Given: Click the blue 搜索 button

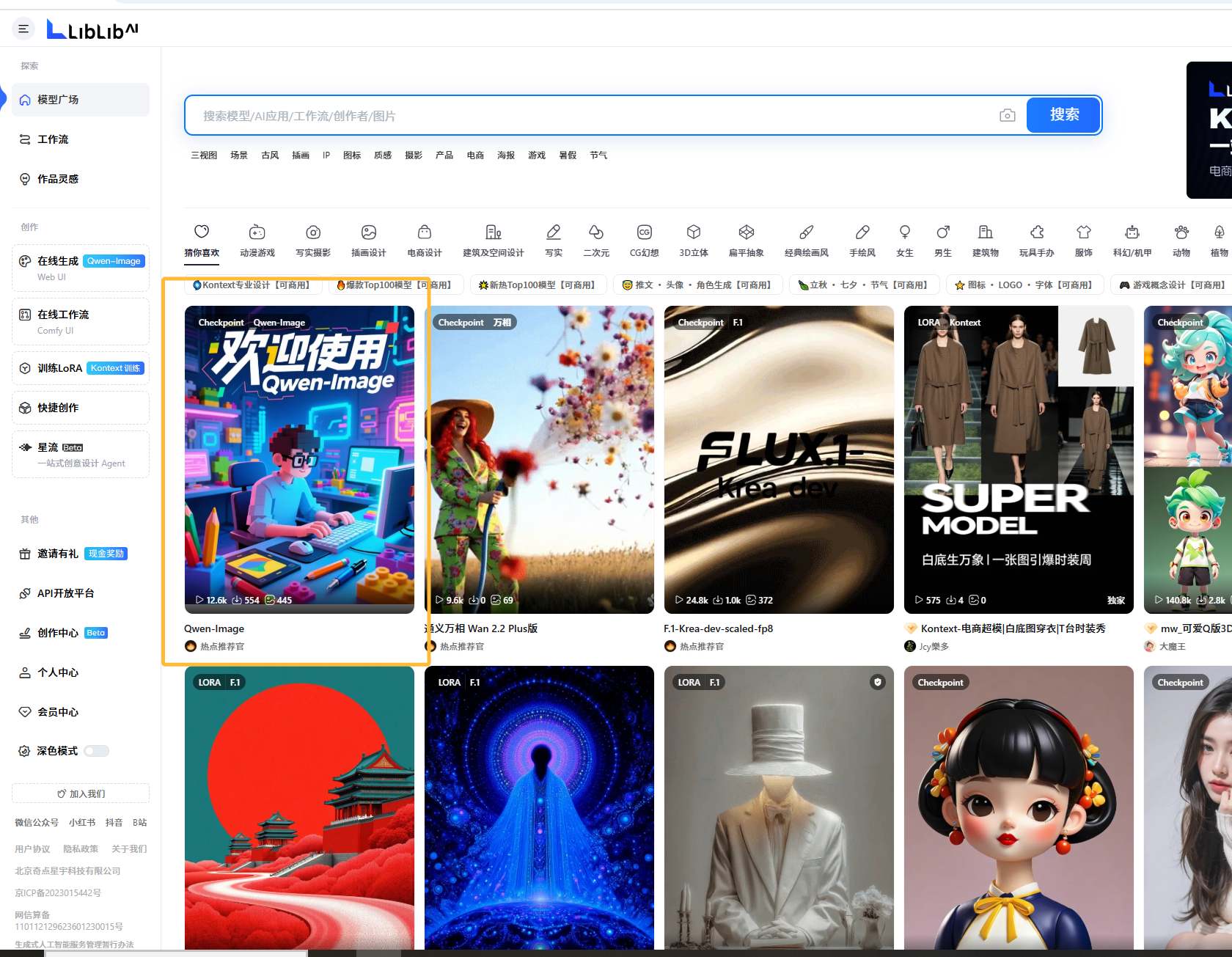Looking at the screenshot, I should coord(1063,115).
